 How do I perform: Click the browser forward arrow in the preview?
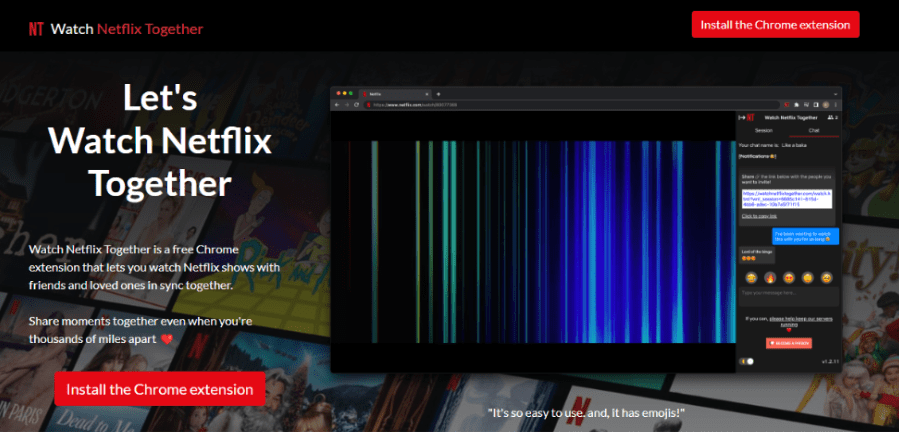(x=346, y=105)
